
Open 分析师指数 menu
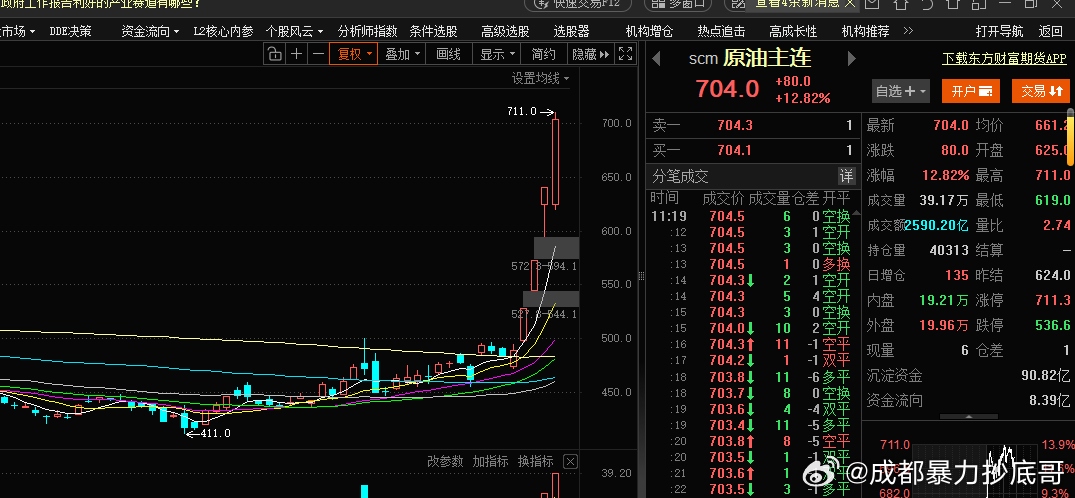click(367, 31)
